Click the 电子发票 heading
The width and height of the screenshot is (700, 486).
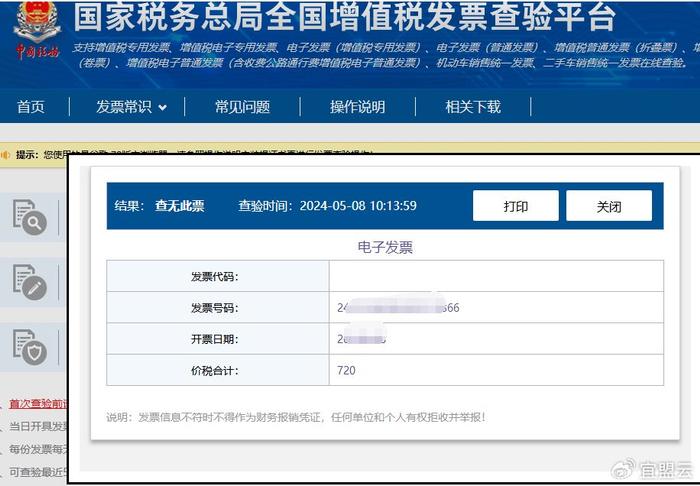(x=385, y=247)
